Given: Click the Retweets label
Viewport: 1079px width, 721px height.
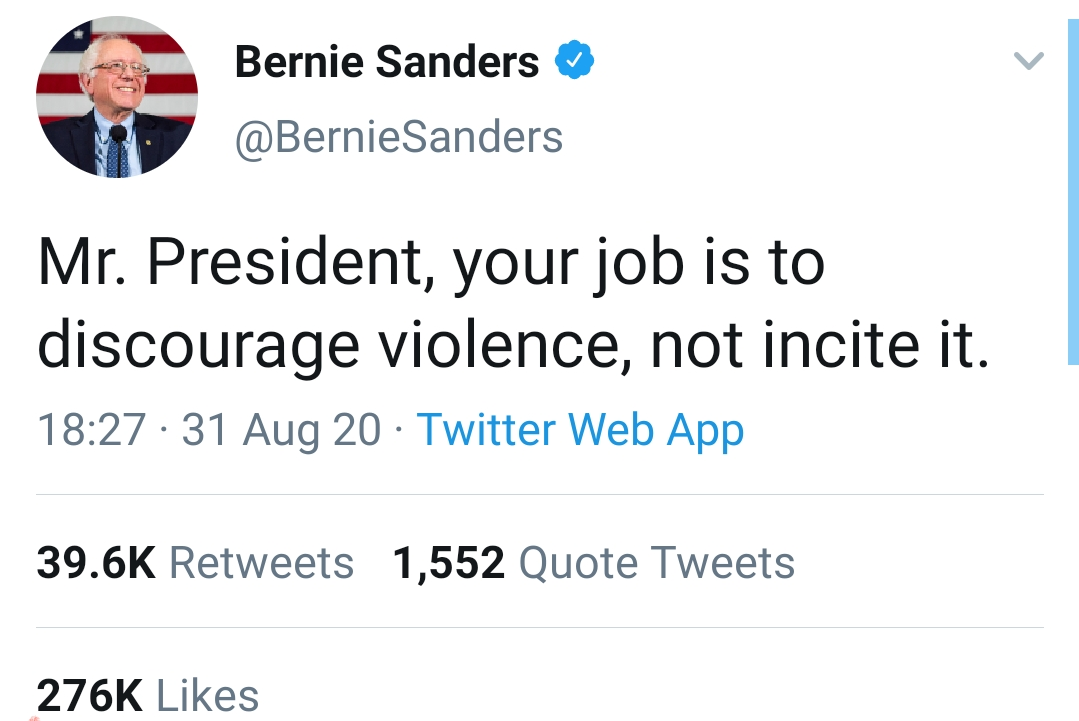Looking at the screenshot, I should (261, 563).
